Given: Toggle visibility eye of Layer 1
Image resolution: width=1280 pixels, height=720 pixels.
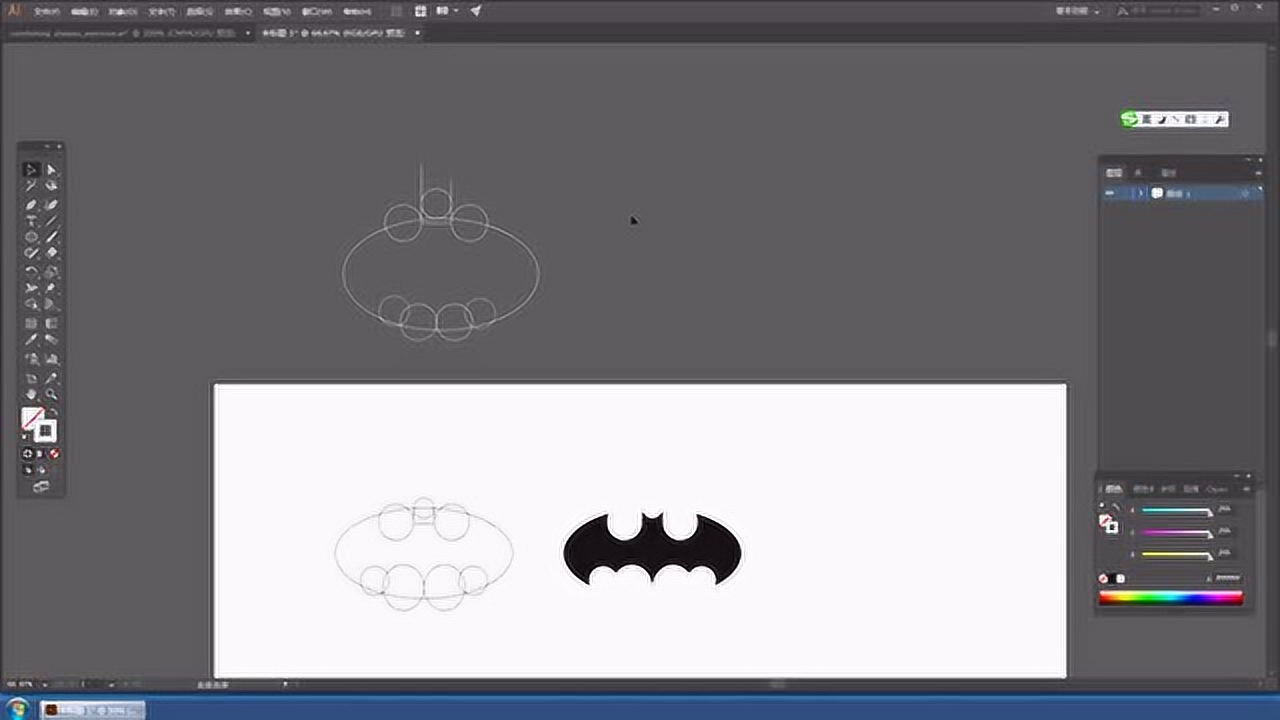Looking at the screenshot, I should [x=1110, y=193].
